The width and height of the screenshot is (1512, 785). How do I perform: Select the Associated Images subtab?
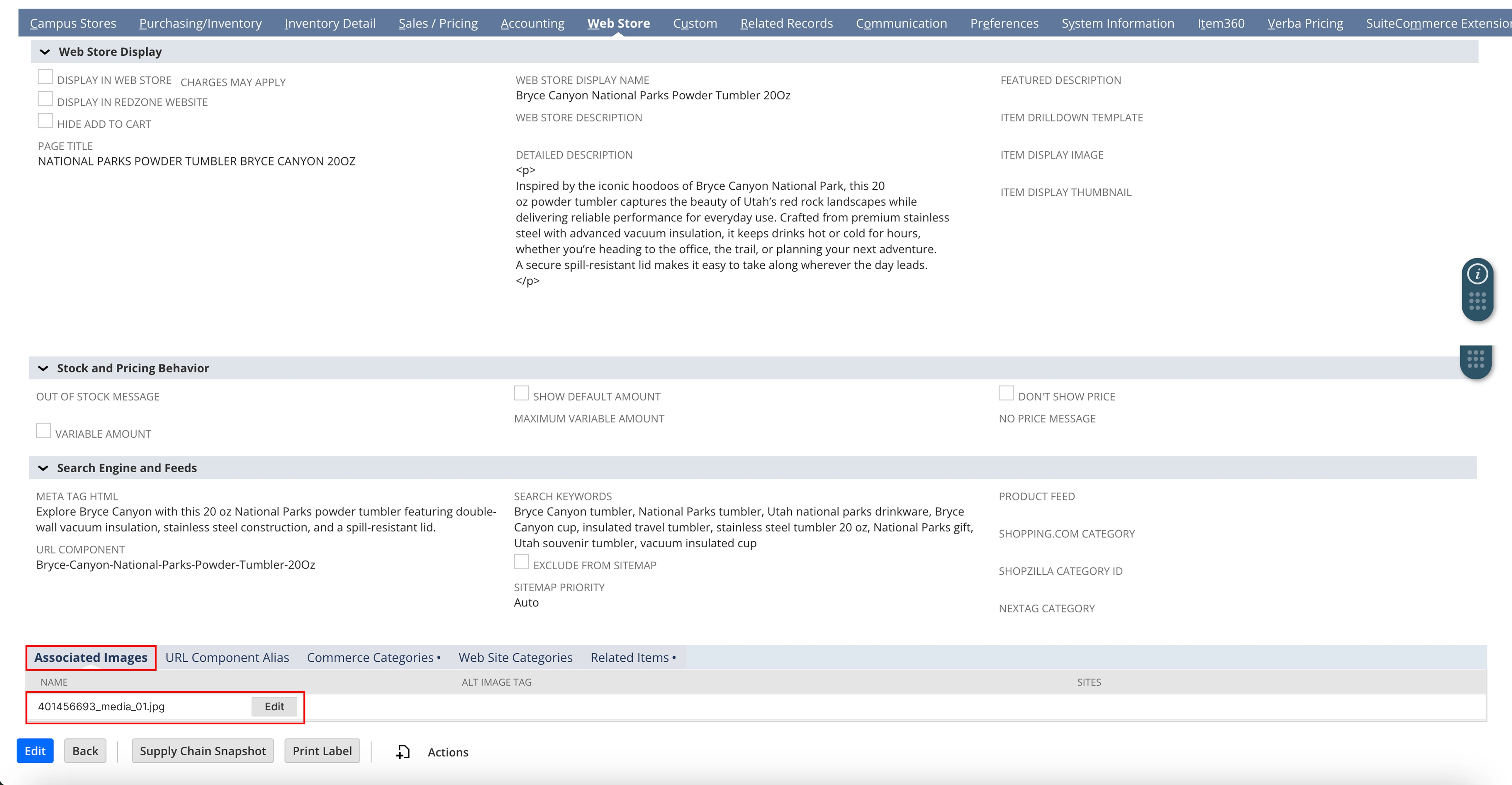pyautogui.click(x=91, y=658)
